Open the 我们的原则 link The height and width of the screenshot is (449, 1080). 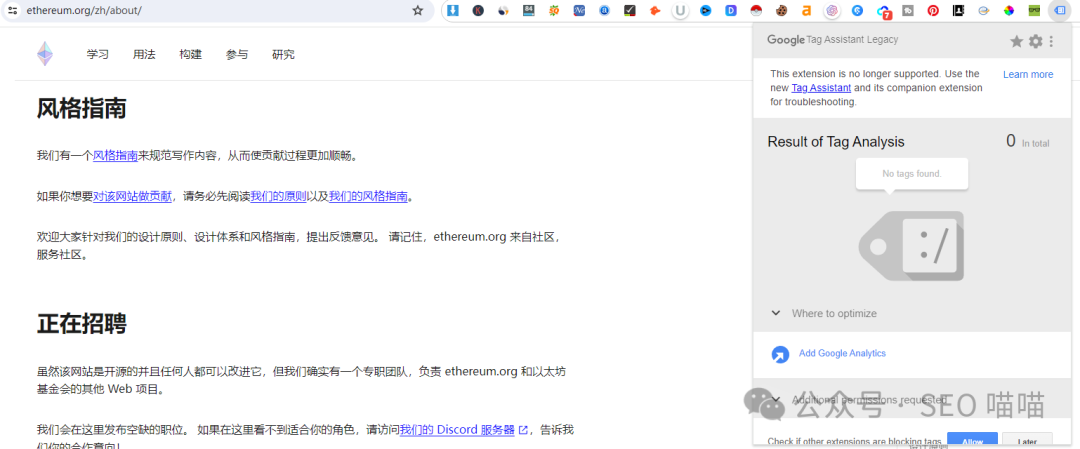(x=278, y=196)
